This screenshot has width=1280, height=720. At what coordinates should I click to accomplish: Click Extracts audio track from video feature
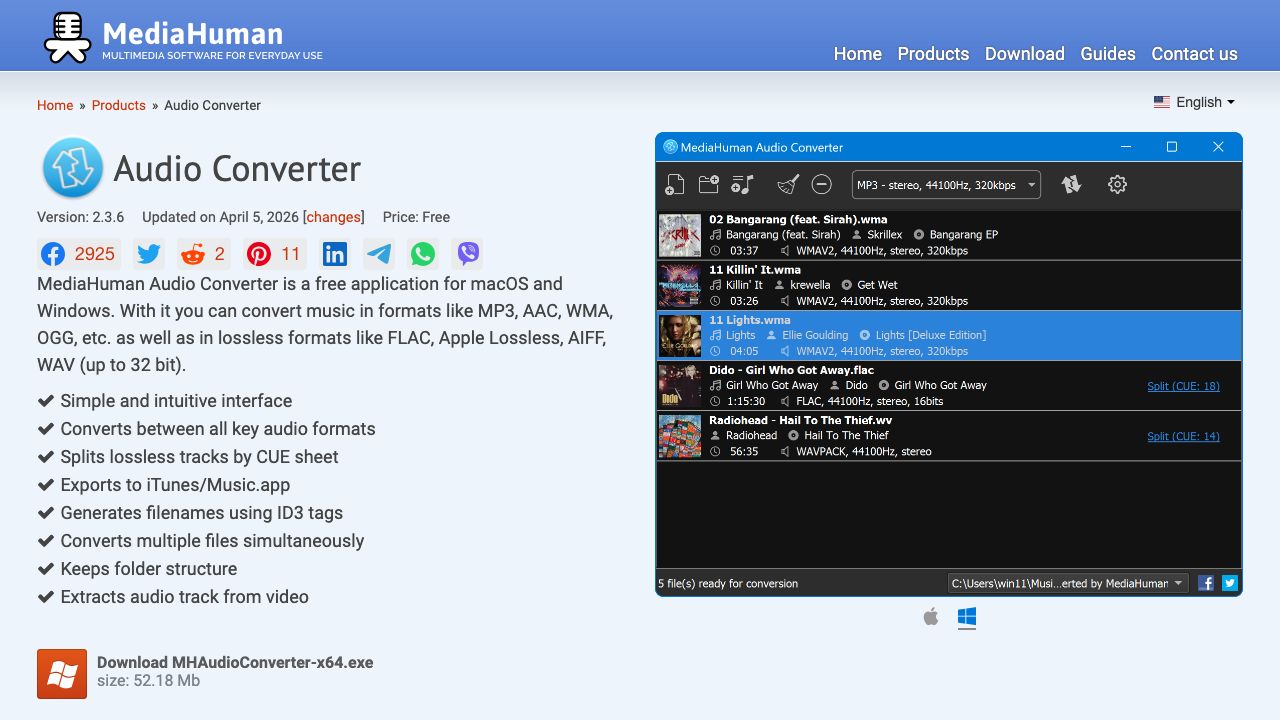tap(184, 597)
